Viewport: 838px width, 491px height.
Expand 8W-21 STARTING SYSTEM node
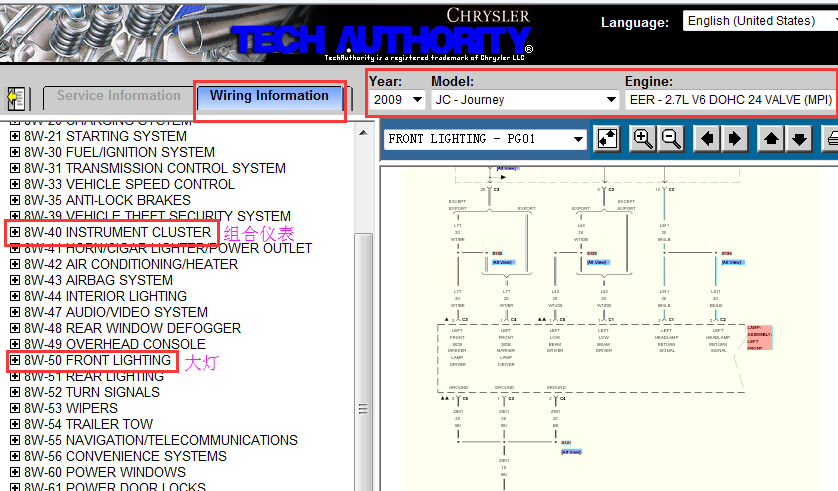pos(15,136)
